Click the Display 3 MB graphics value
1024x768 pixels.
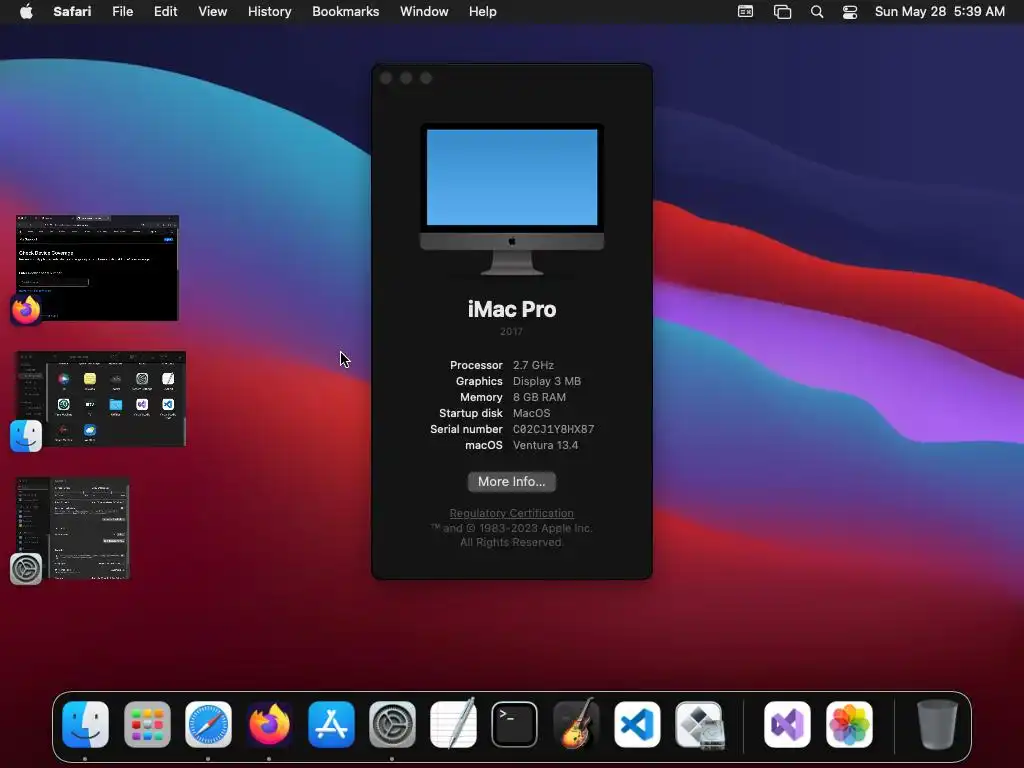tap(547, 381)
